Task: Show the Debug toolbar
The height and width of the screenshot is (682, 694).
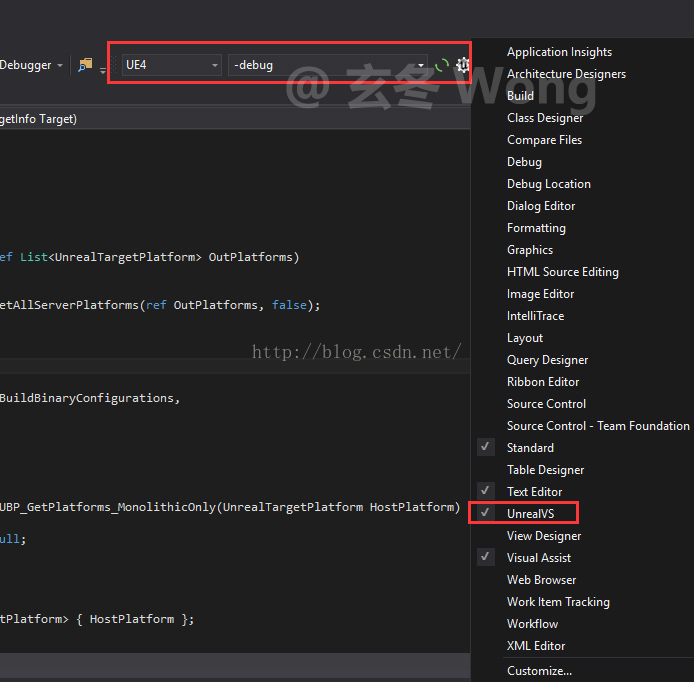Action: tap(524, 162)
